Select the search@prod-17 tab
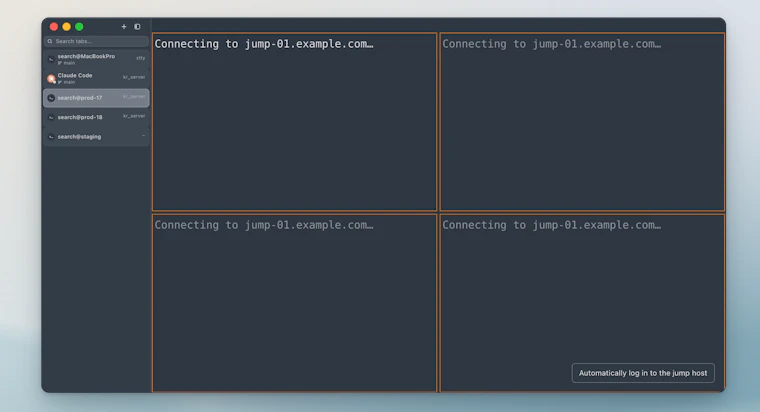 (96, 98)
